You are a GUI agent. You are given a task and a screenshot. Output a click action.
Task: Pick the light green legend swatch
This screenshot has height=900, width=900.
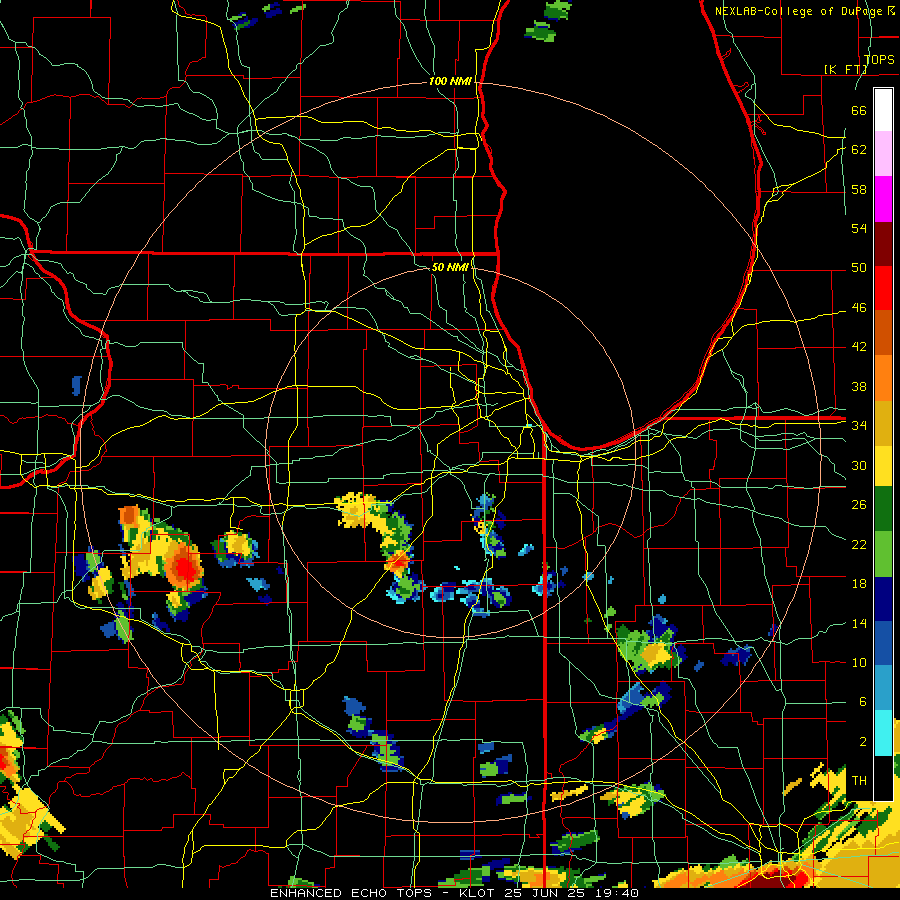tap(883, 553)
